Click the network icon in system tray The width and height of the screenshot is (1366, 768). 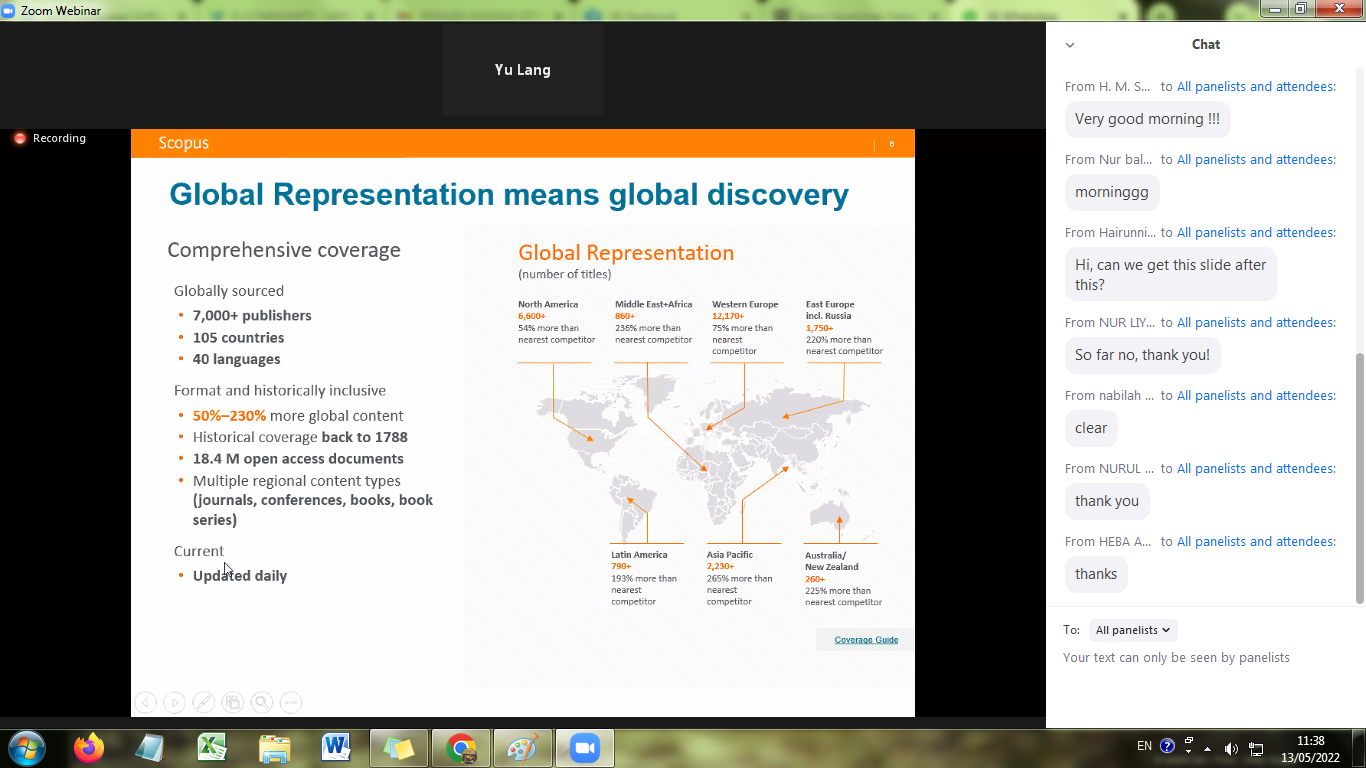tap(1257, 749)
